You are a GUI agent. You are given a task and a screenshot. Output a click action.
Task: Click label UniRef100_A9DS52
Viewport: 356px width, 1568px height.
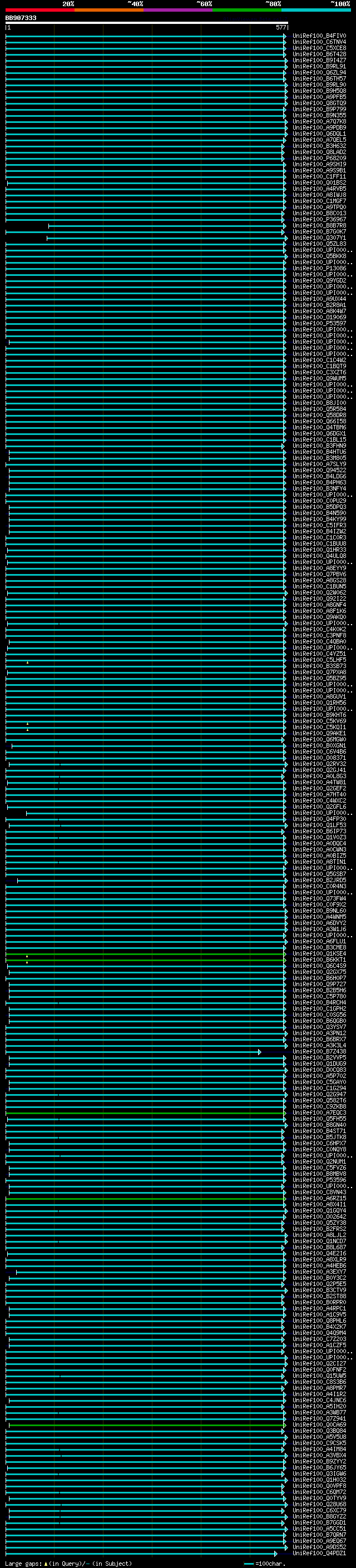point(319,1547)
